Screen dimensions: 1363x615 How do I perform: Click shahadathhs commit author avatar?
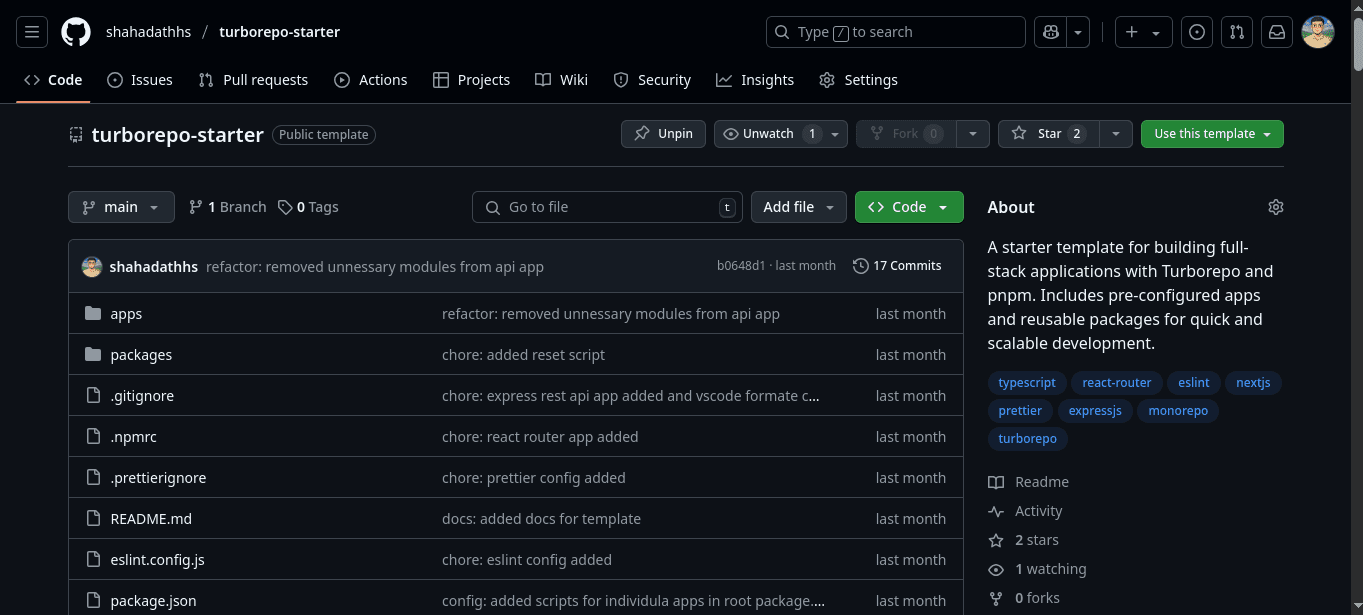coord(92,266)
